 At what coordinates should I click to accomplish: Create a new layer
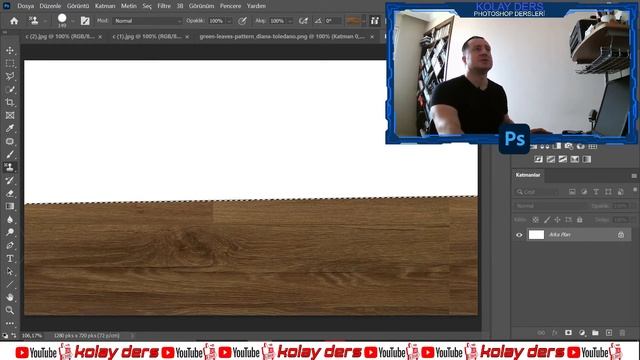[x=609, y=333]
